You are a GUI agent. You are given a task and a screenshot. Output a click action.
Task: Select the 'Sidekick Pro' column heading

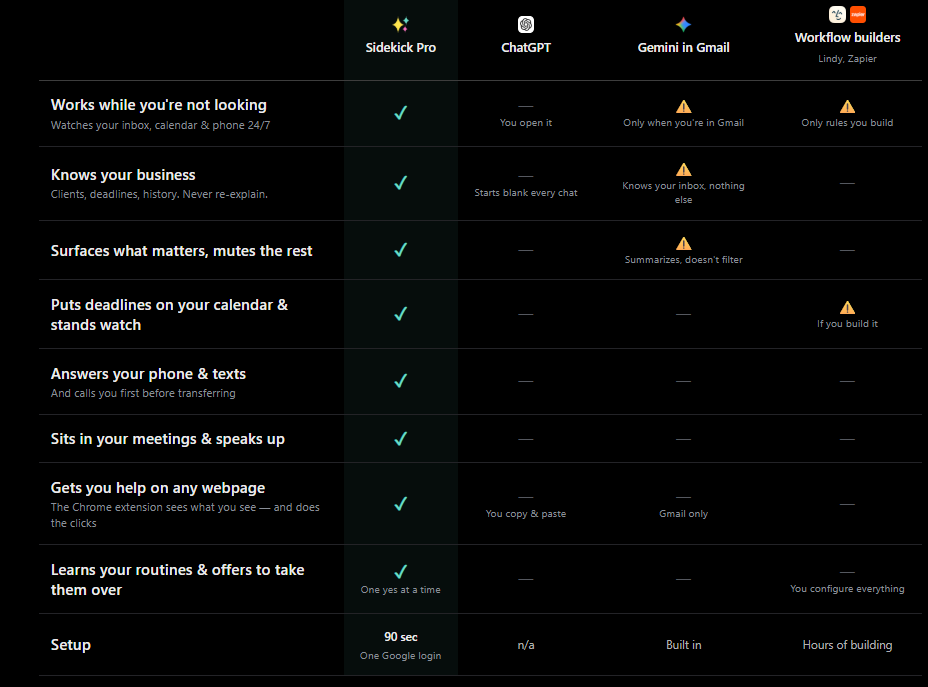(401, 47)
